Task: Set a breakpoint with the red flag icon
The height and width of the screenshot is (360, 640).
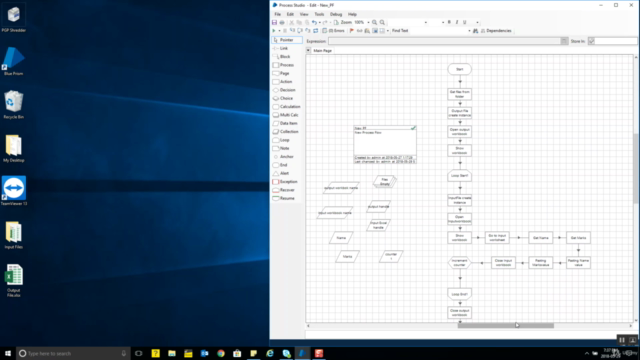Action: [351, 31]
